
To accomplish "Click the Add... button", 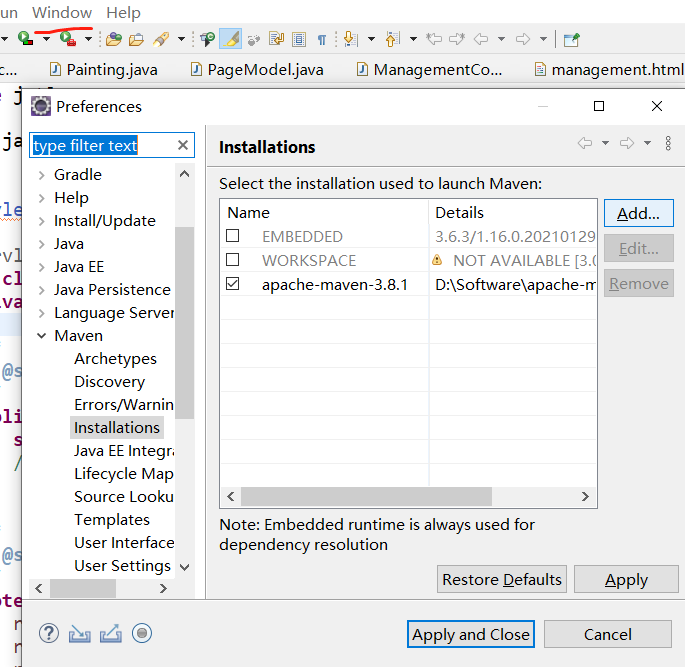I will [639, 213].
